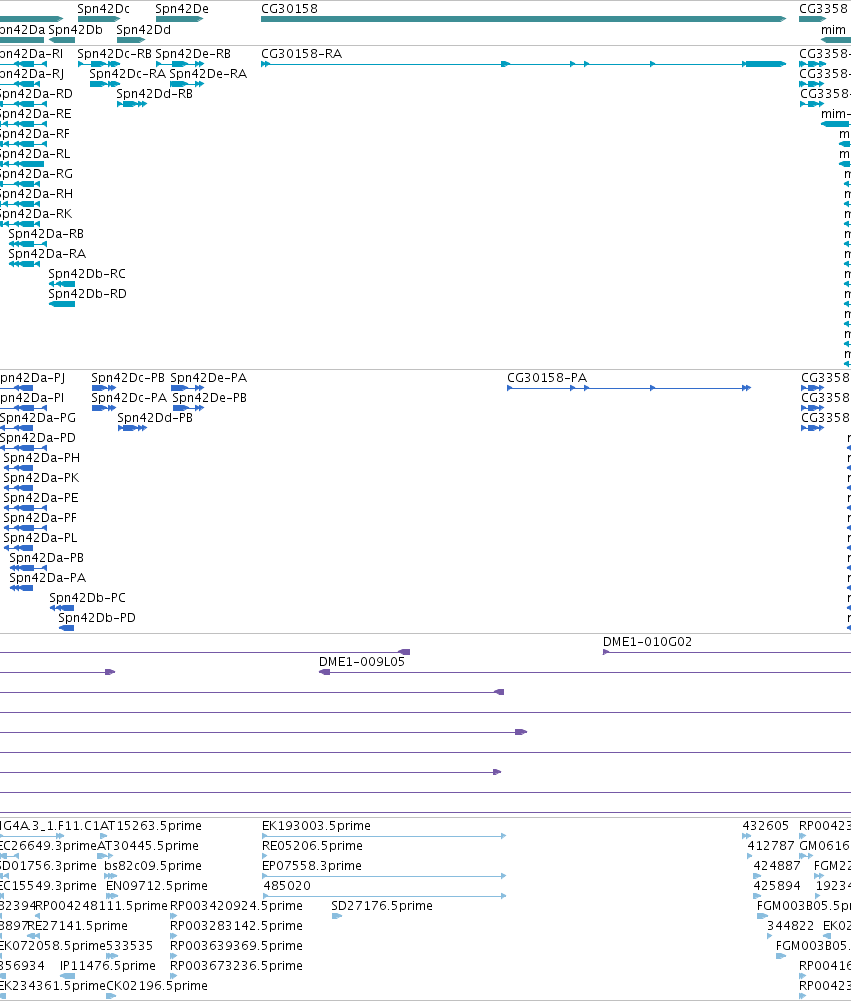Select the Spn42De-PB protein label
The width and height of the screenshot is (851, 1001).
click(x=209, y=398)
